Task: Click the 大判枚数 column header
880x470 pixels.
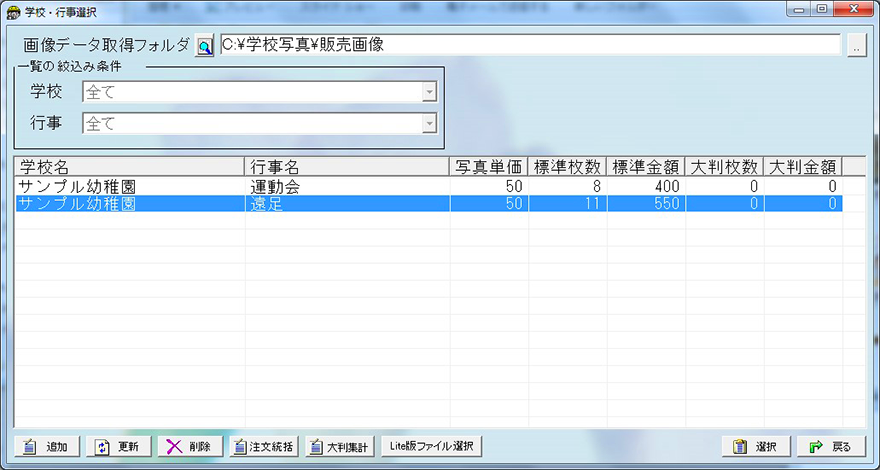Action: pyautogui.click(x=725, y=166)
